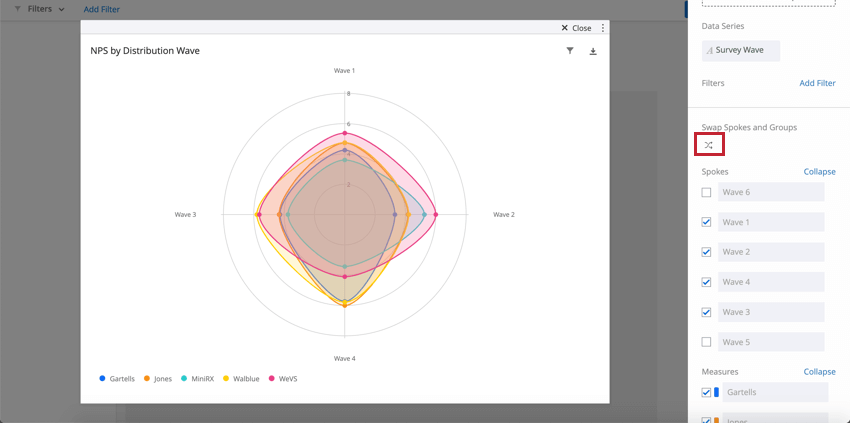Uncheck the Wave 1 spoke checkbox
This screenshot has height=423, width=850.
point(707,222)
